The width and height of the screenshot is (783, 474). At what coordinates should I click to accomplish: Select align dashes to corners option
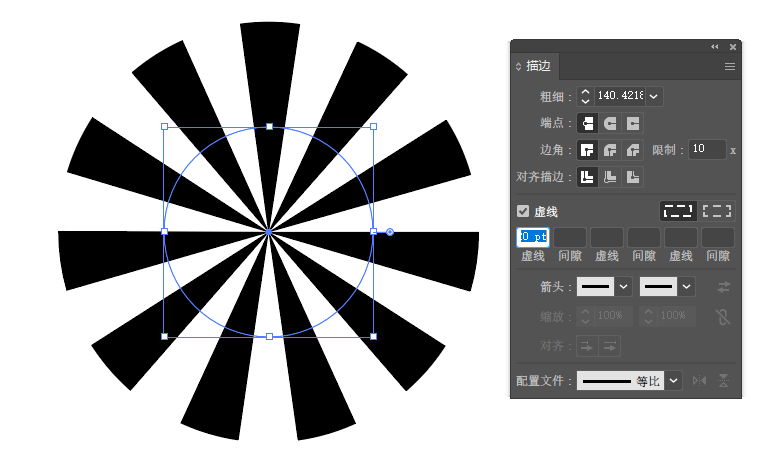tap(717, 211)
